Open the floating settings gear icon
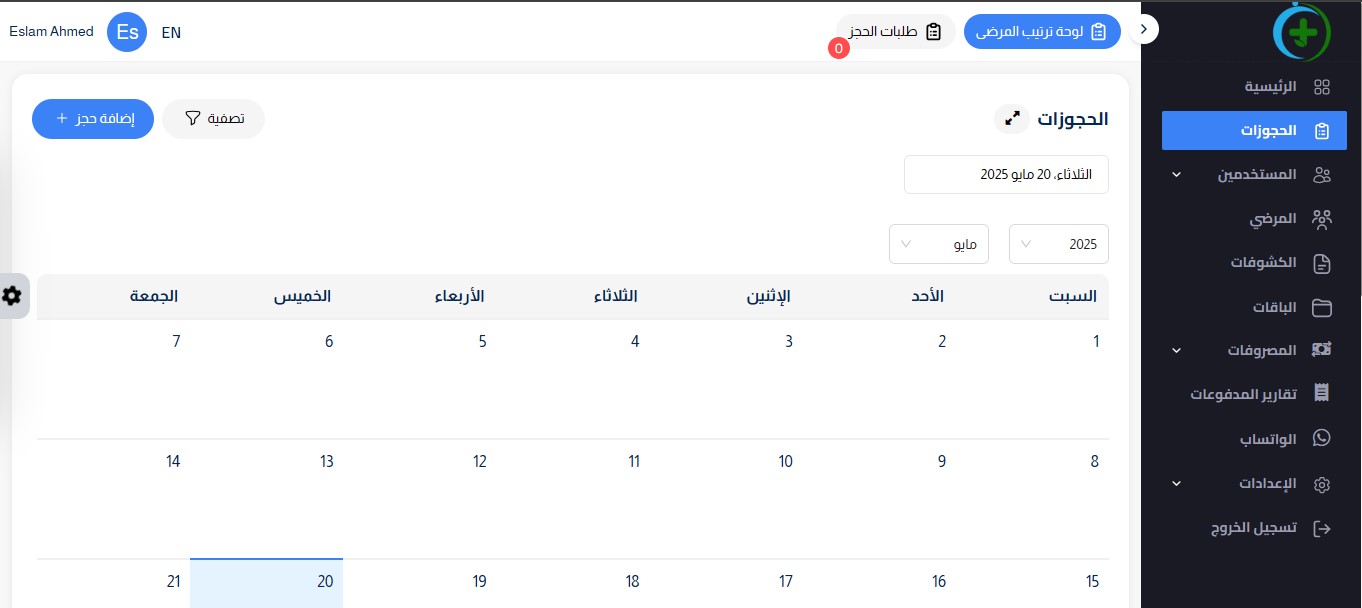This screenshot has height=608, width=1362. tap(13, 296)
